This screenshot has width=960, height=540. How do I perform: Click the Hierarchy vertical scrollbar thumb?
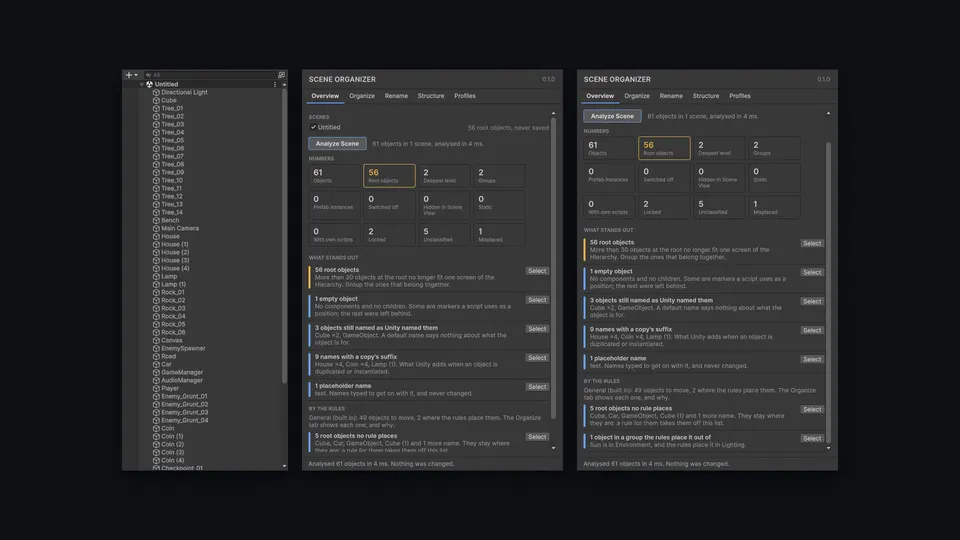tap(284, 237)
